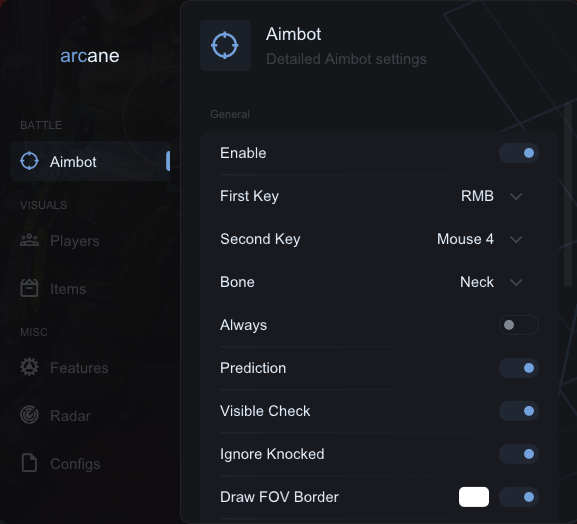Click the Features gear icon

click(29, 367)
